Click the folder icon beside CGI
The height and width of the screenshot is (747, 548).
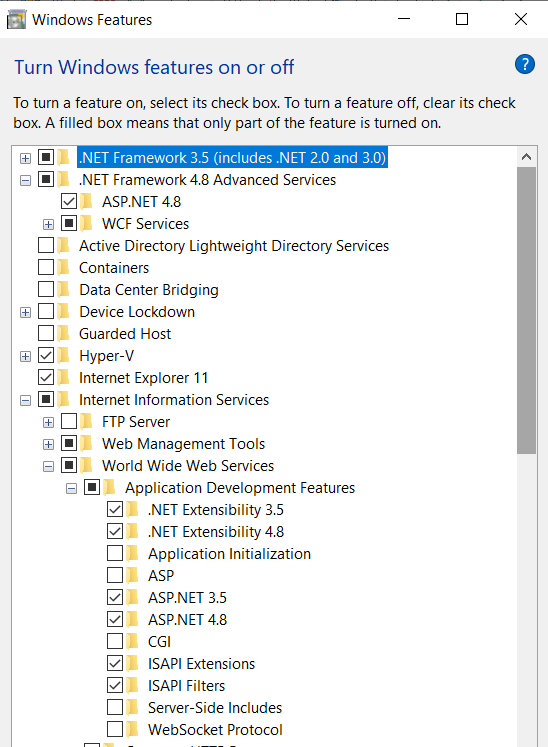click(132, 641)
